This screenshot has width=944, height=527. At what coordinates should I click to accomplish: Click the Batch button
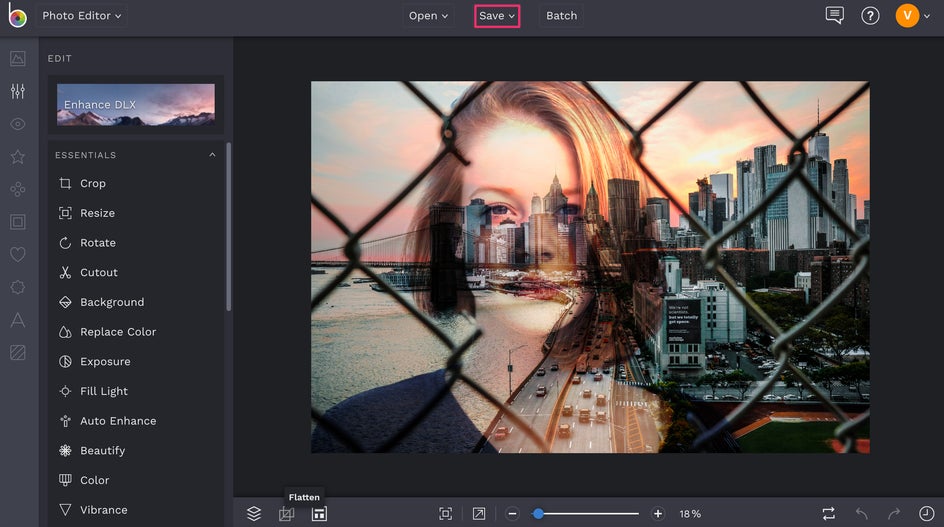pos(561,16)
